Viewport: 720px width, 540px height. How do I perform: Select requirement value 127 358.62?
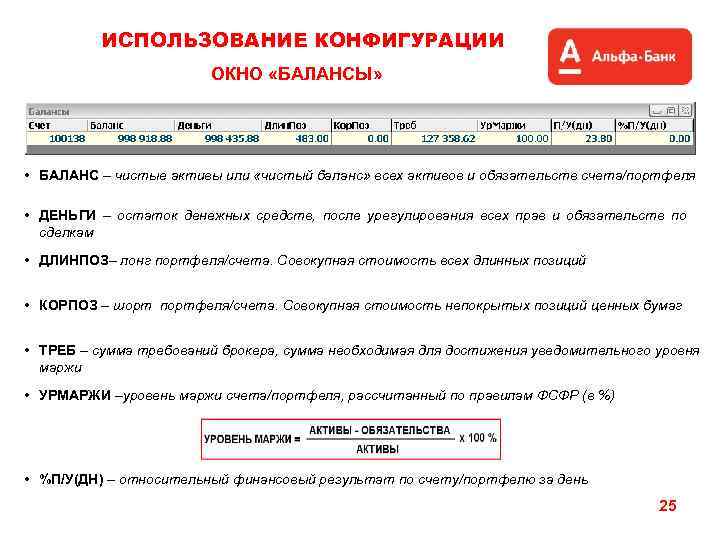click(x=434, y=139)
